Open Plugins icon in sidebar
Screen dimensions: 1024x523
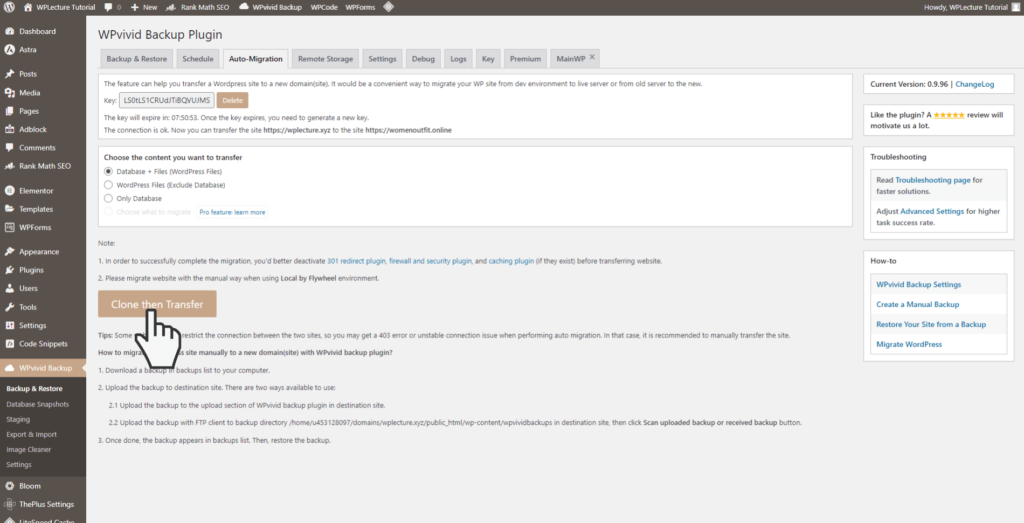(x=10, y=270)
